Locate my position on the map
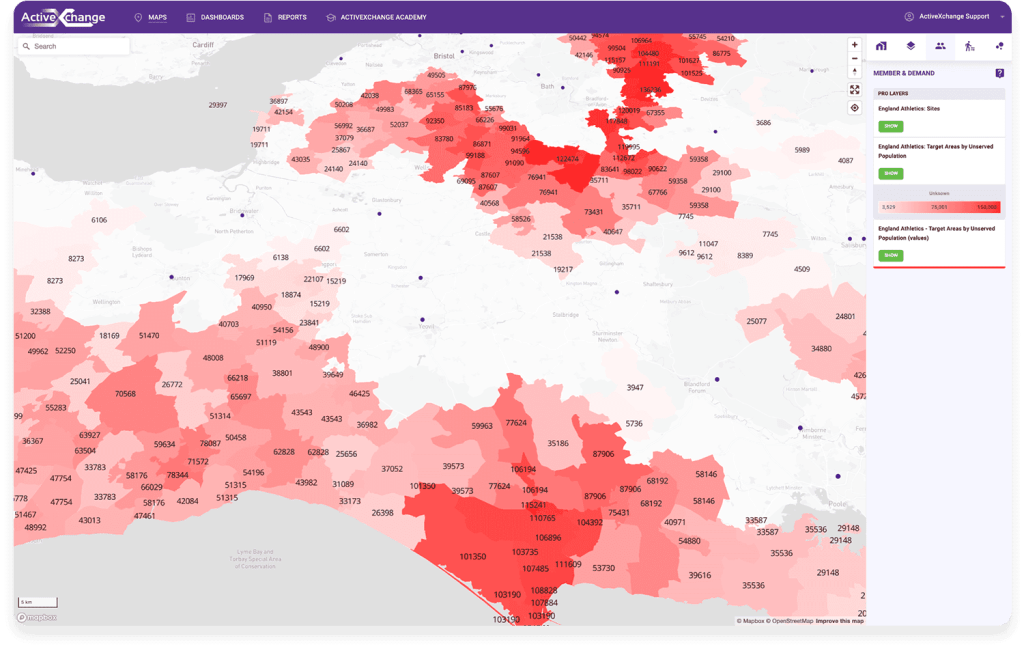The height and width of the screenshot is (666, 1024). 854,107
